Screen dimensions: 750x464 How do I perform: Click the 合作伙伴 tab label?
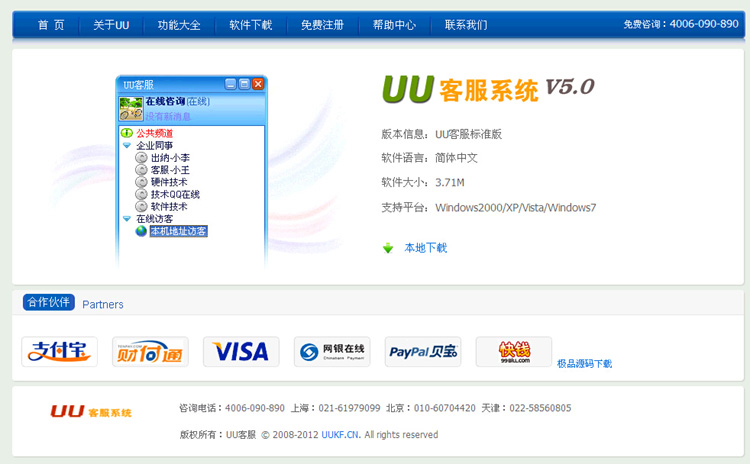pyautogui.click(x=49, y=302)
